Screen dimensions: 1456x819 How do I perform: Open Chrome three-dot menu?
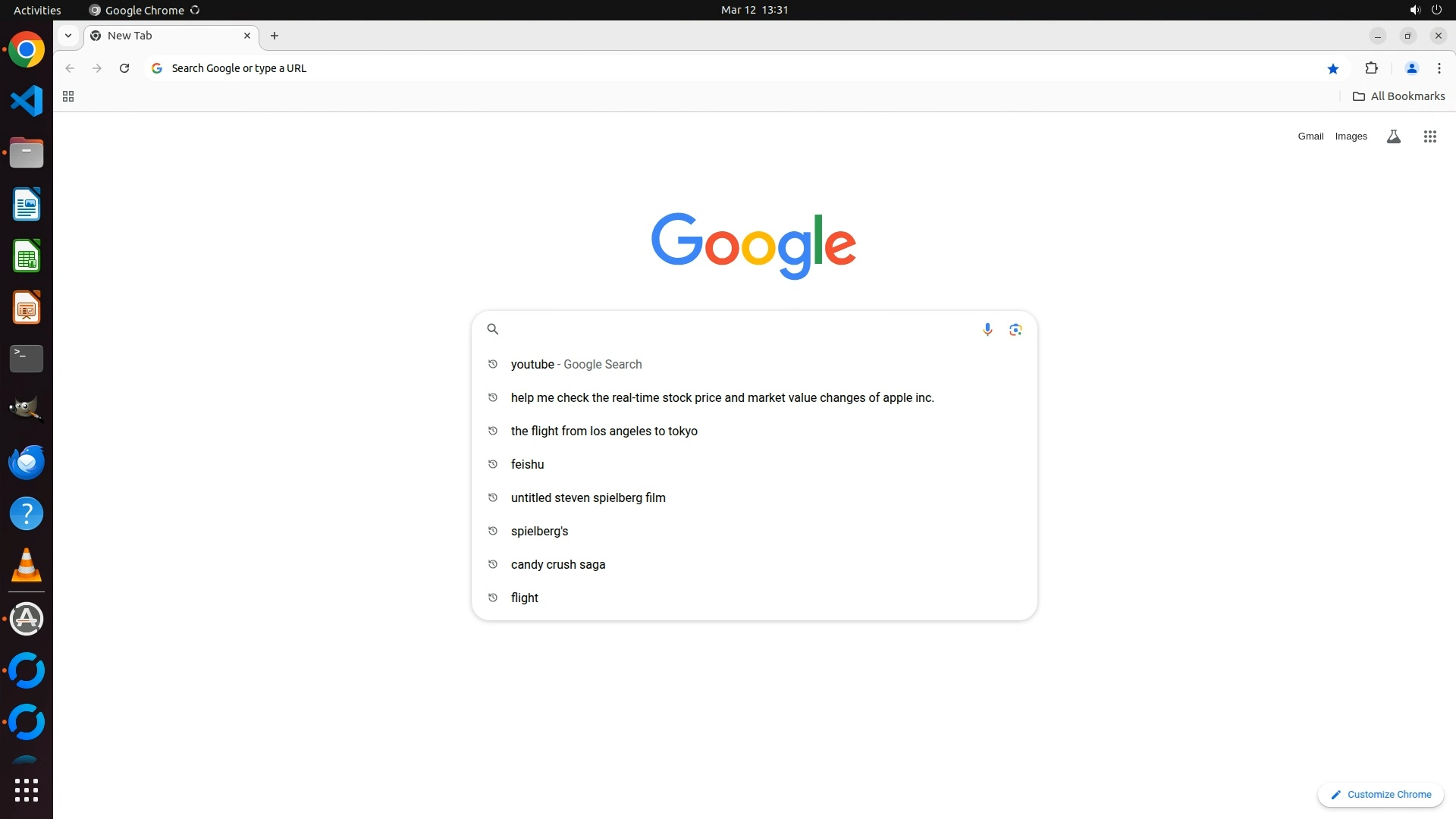(1439, 68)
